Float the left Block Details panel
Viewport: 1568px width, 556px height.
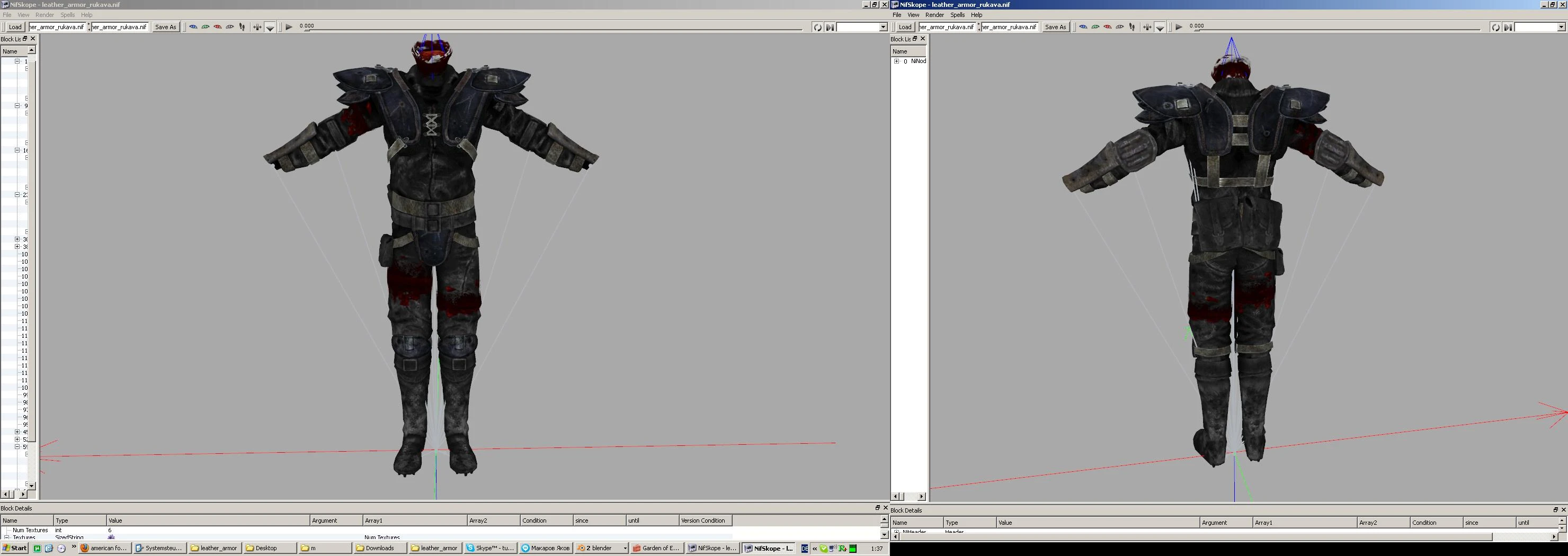pyautogui.click(x=877, y=507)
